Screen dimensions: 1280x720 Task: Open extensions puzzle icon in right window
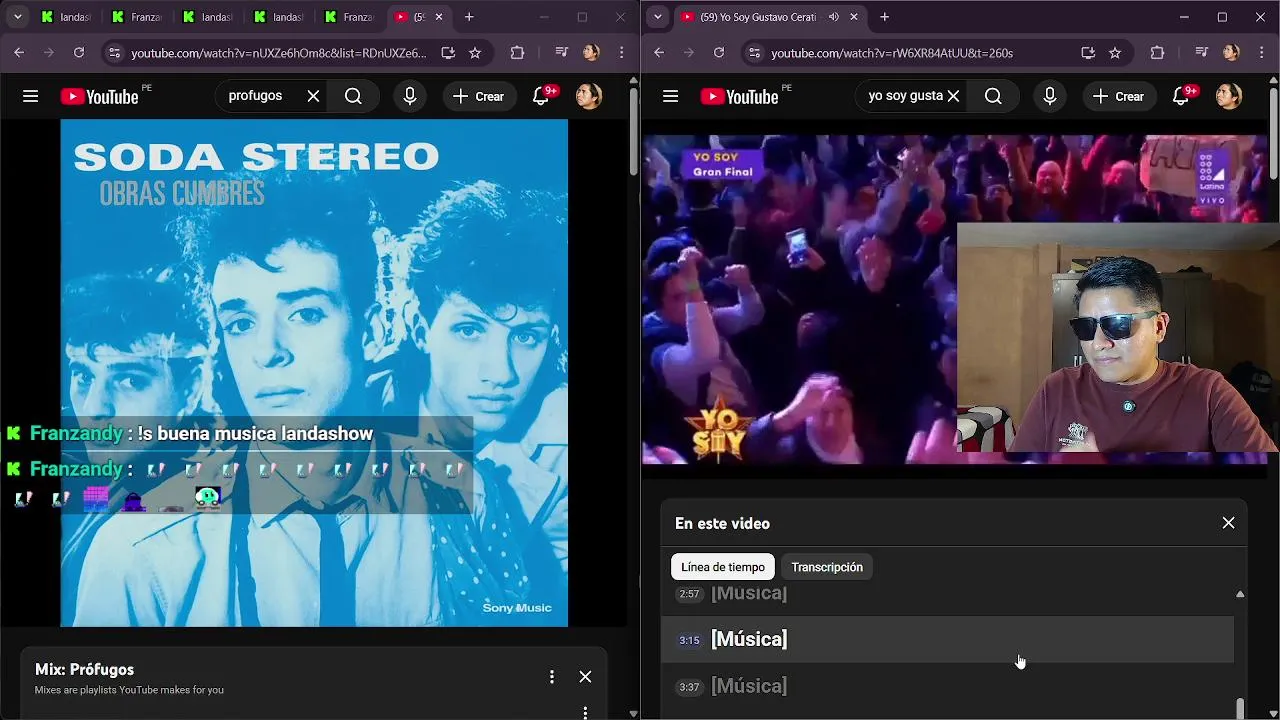click(x=1157, y=53)
